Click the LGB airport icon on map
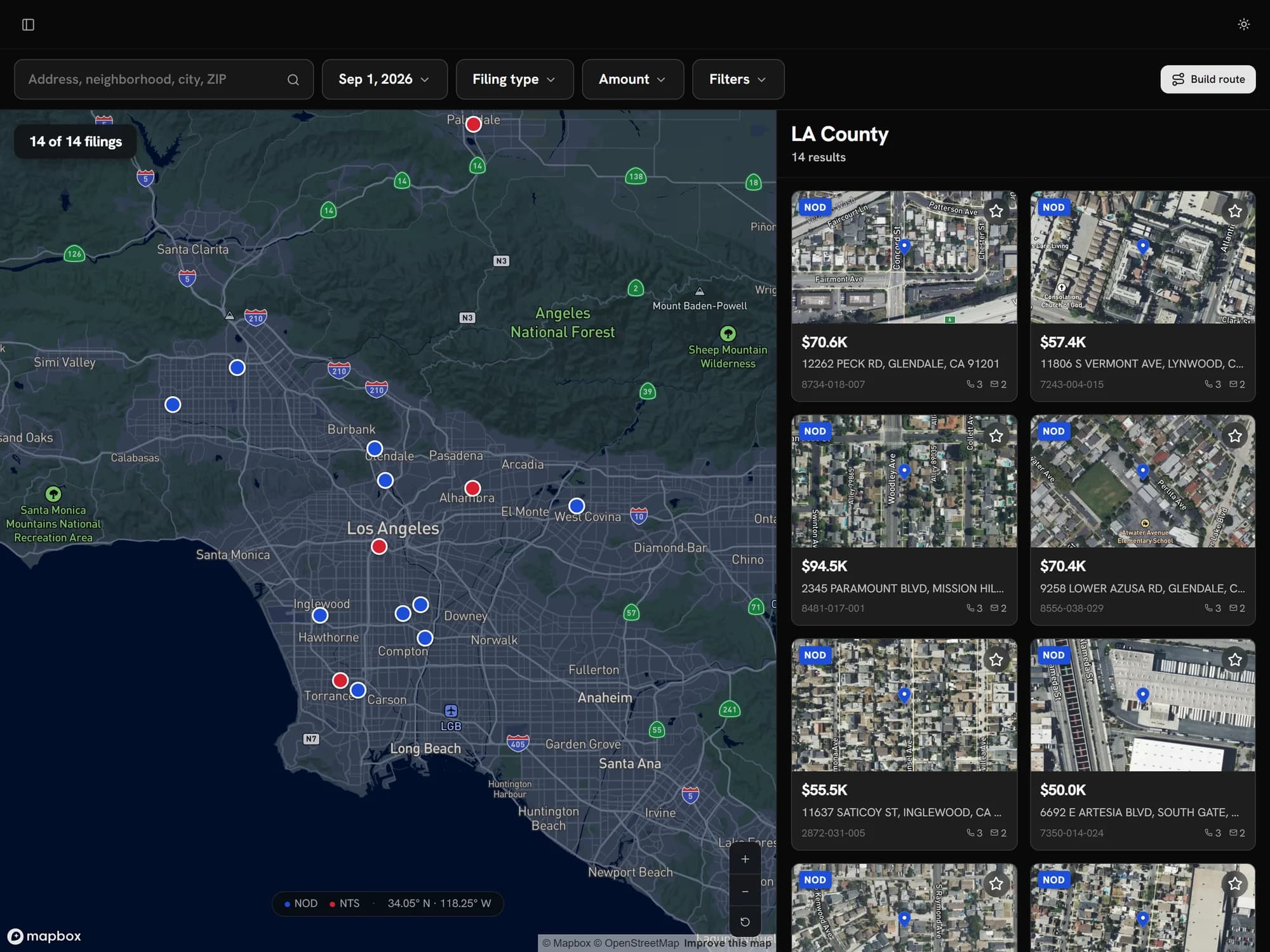 (451, 711)
